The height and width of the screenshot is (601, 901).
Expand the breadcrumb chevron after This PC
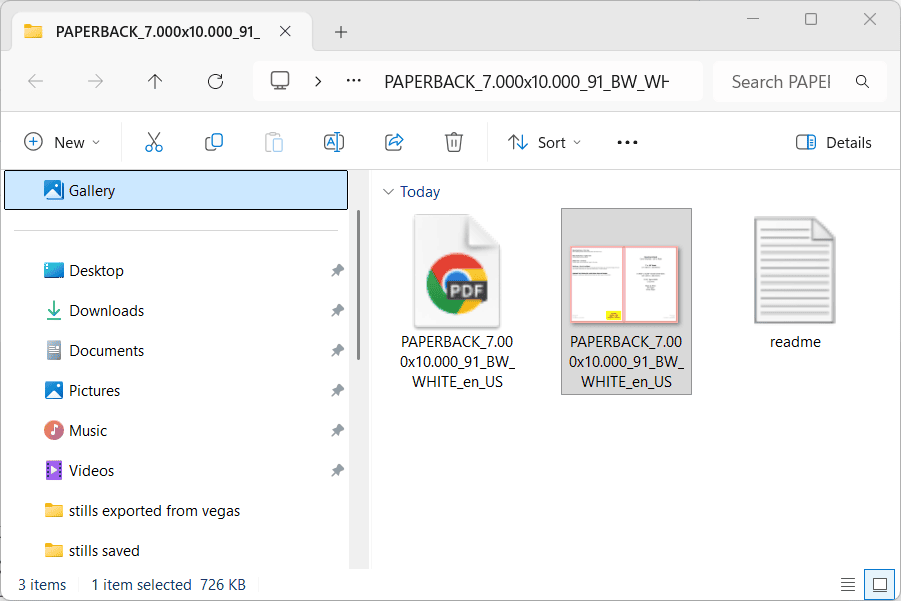point(318,82)
